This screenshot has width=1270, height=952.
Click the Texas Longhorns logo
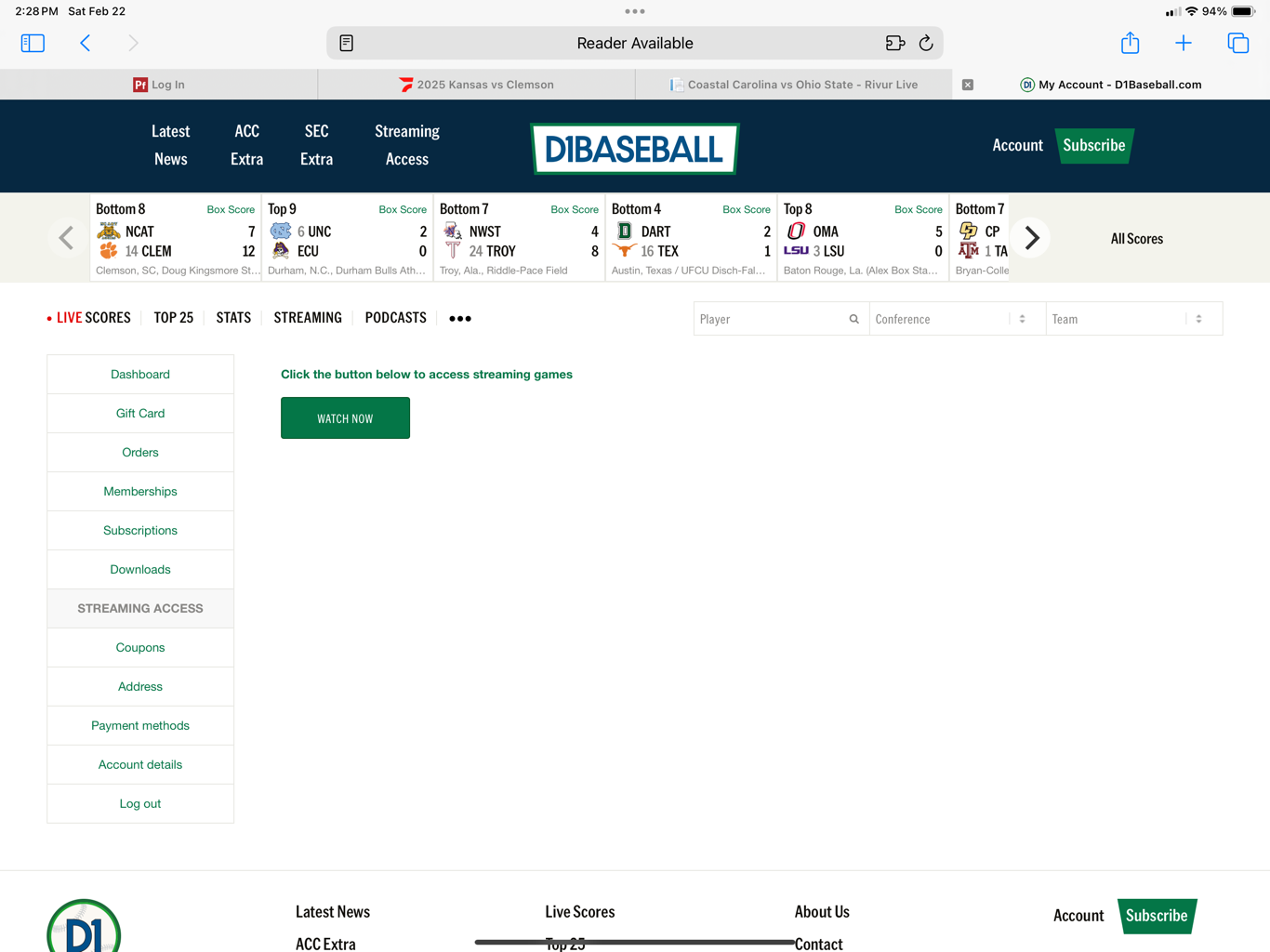point(624,251)
